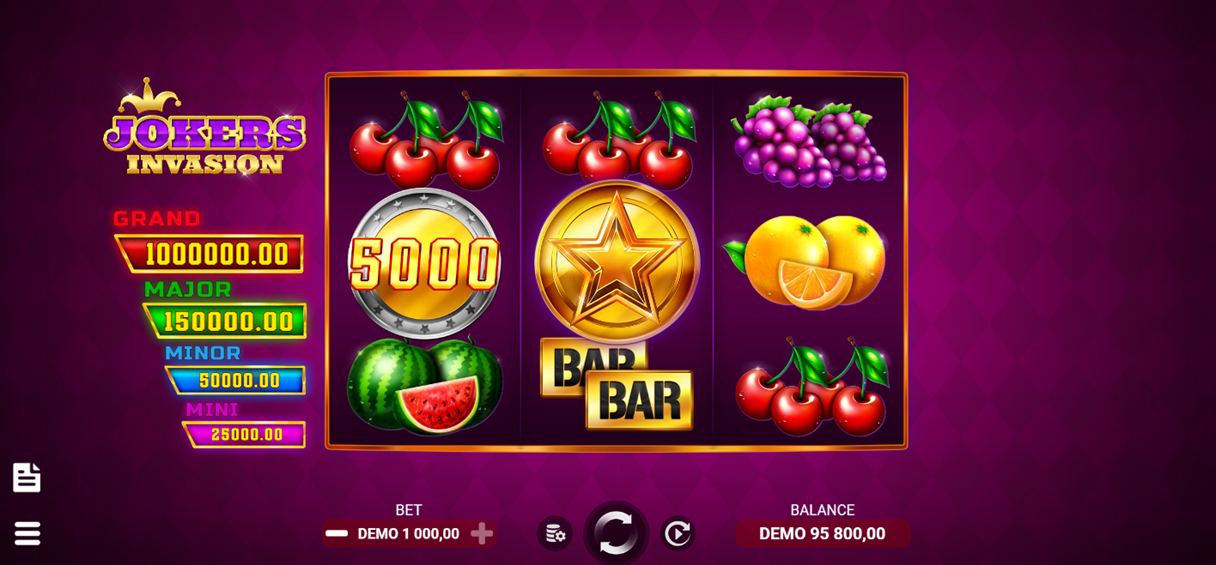Click the double BAR symbol
The width and height of the screenshot is (1216, 565).
pos(616,384)
